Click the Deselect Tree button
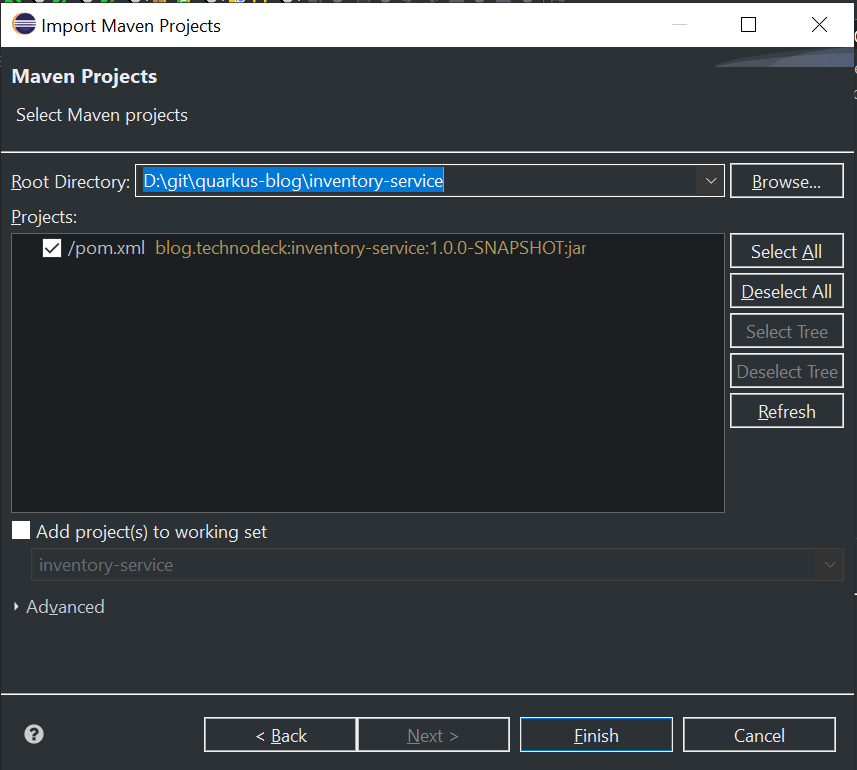 [x=786, y=371]
